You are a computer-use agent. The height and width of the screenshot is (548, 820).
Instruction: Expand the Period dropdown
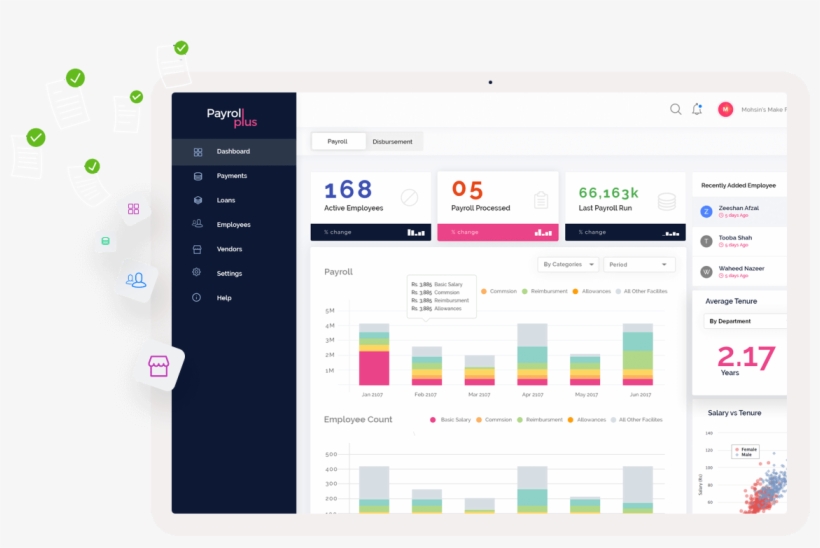639,265
